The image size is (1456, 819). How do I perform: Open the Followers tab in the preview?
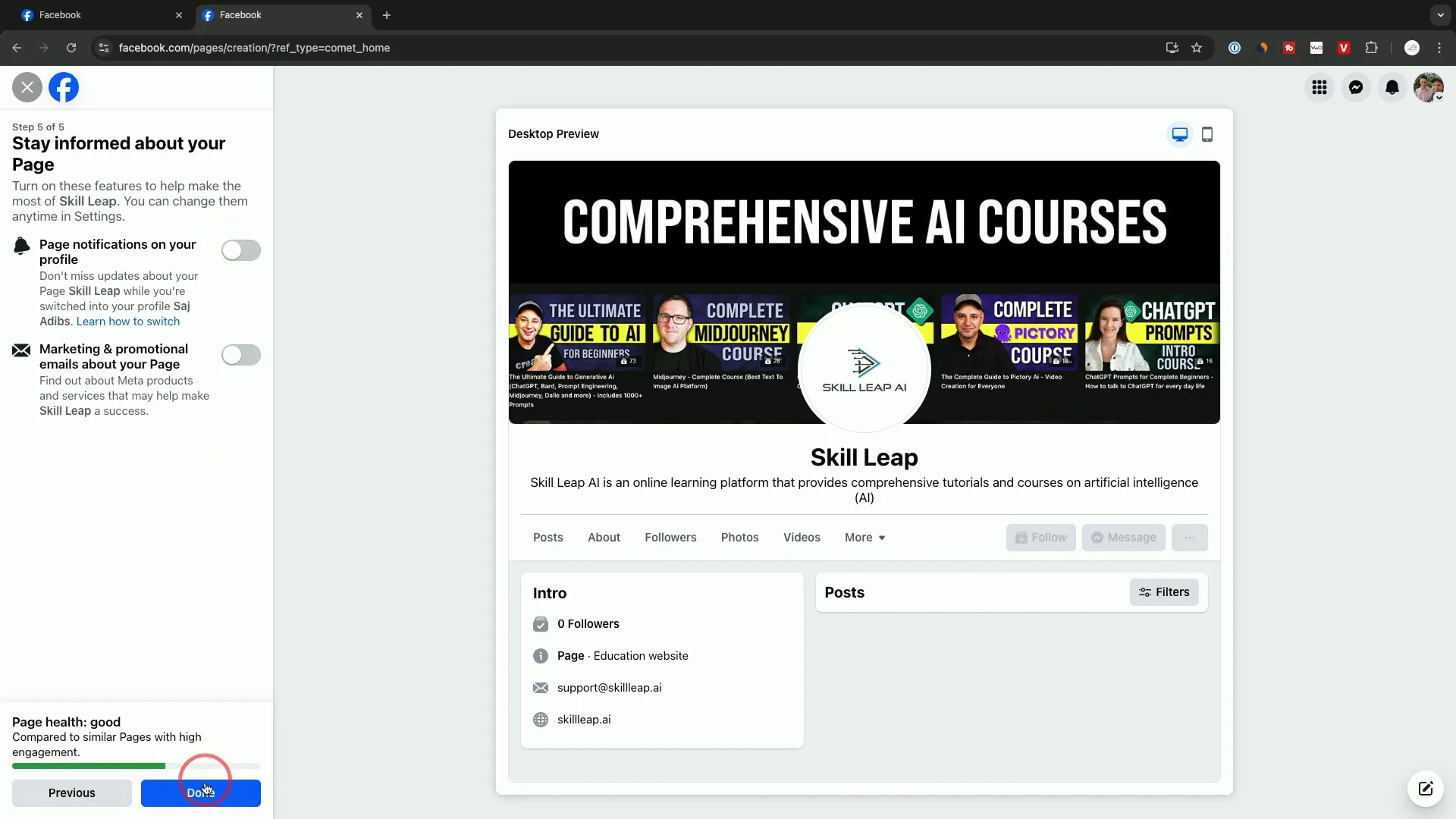pos(670,538)
